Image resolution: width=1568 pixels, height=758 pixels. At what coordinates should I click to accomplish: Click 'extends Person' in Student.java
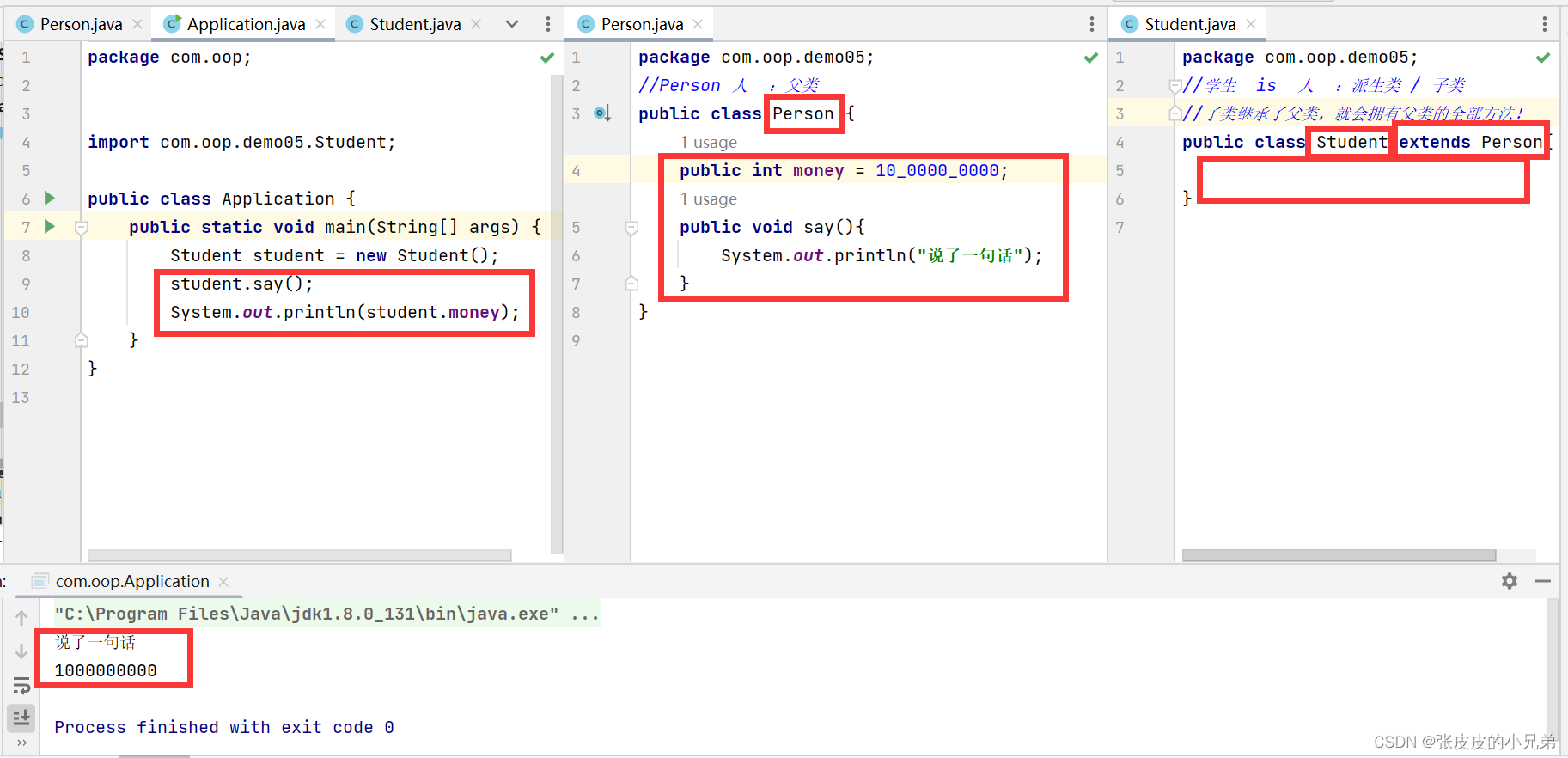point(1470,142)
